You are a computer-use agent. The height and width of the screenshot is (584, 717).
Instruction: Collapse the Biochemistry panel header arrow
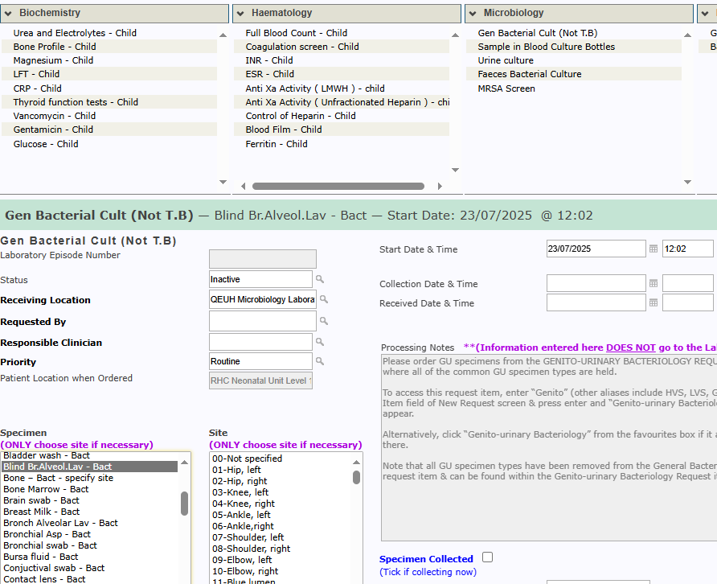coord(8,13)
